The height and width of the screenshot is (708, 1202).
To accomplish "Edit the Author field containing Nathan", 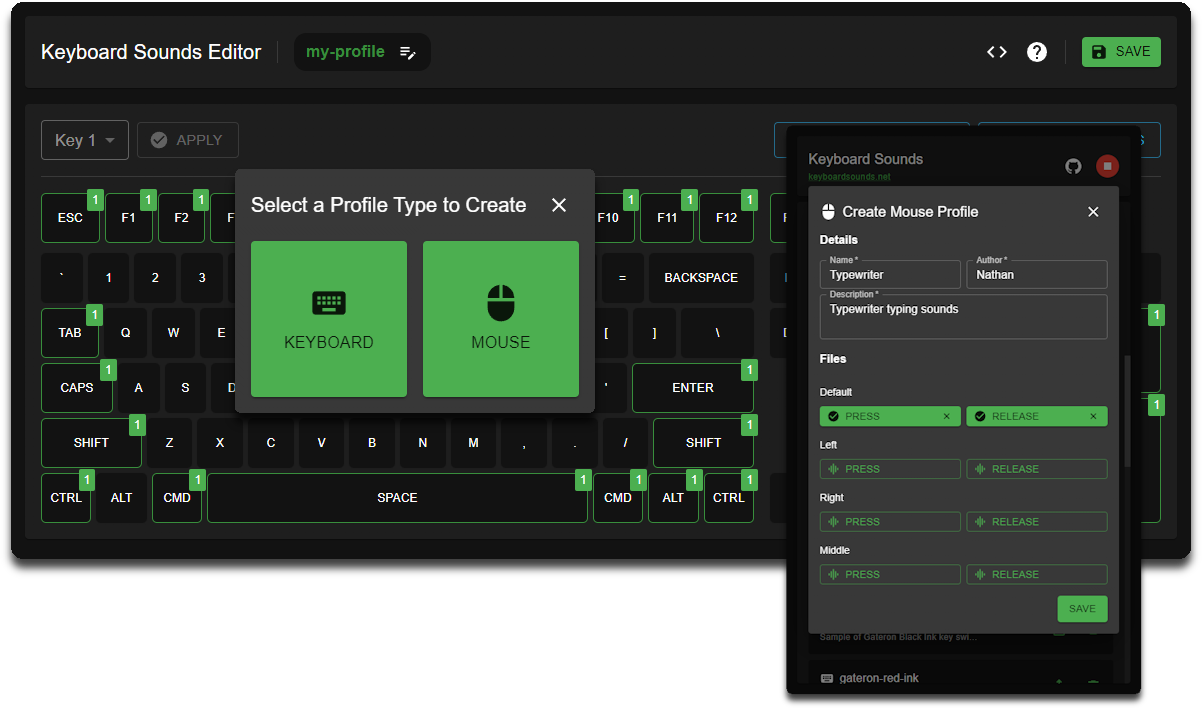I will [1037, 274].
